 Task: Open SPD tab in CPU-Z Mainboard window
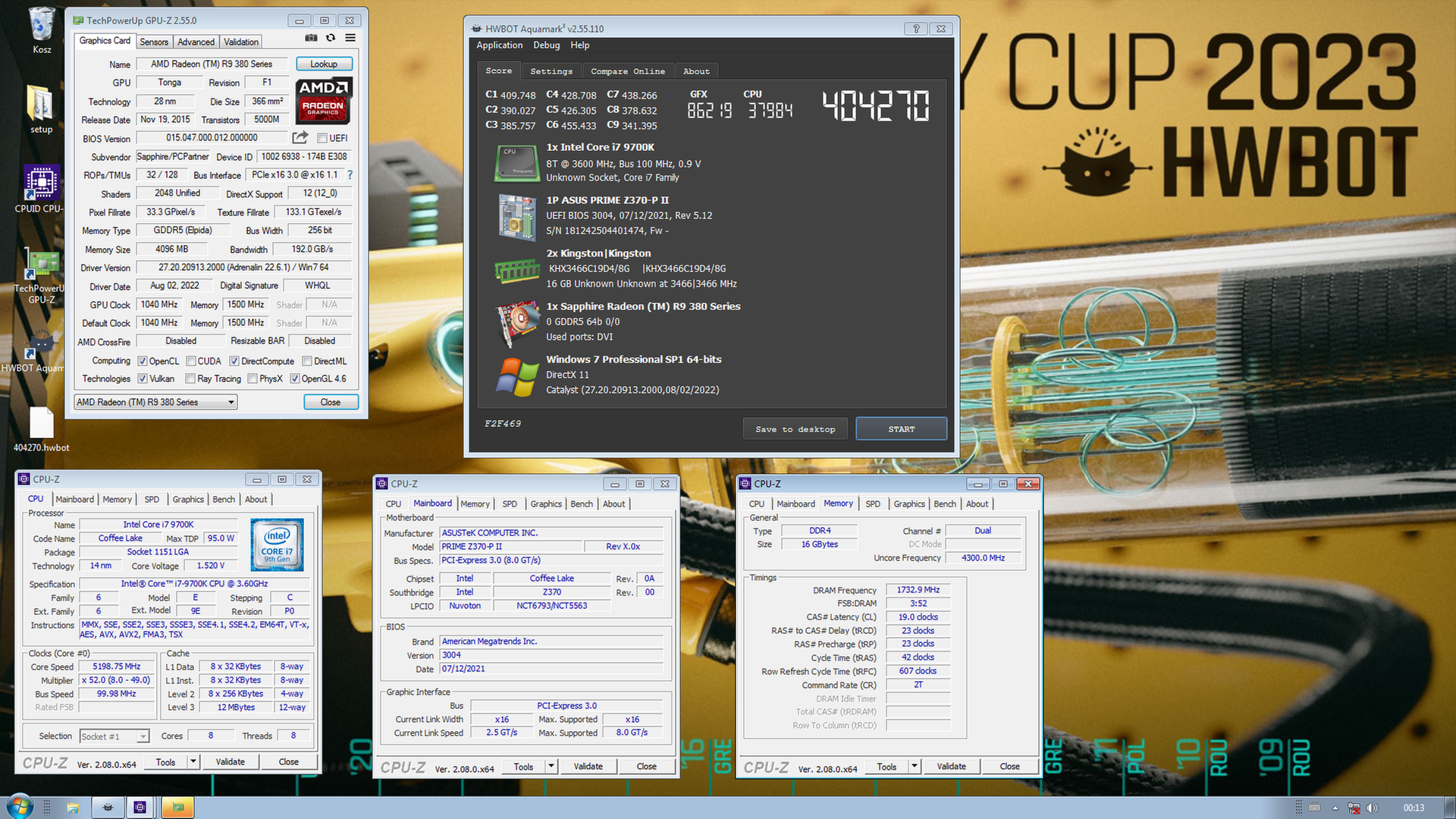pos(510,504)
